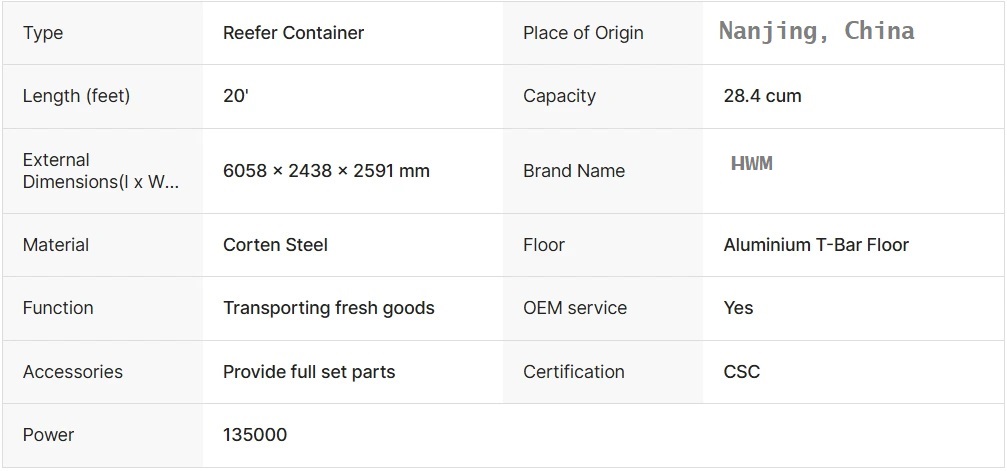
Task: Click the "Yes" OEM service value
Action: pos(738,308)
